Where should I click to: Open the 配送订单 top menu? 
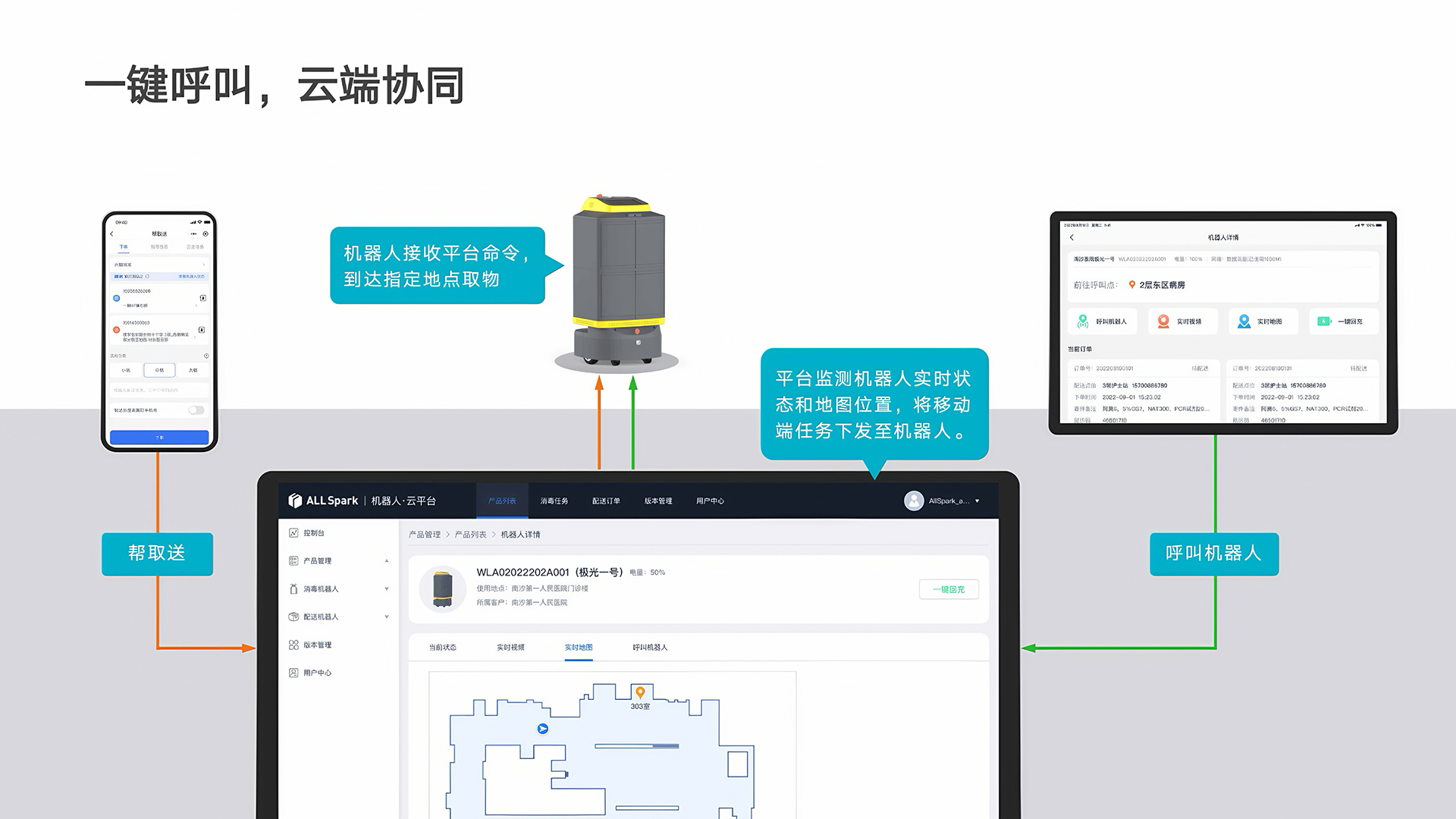[606, 501]
